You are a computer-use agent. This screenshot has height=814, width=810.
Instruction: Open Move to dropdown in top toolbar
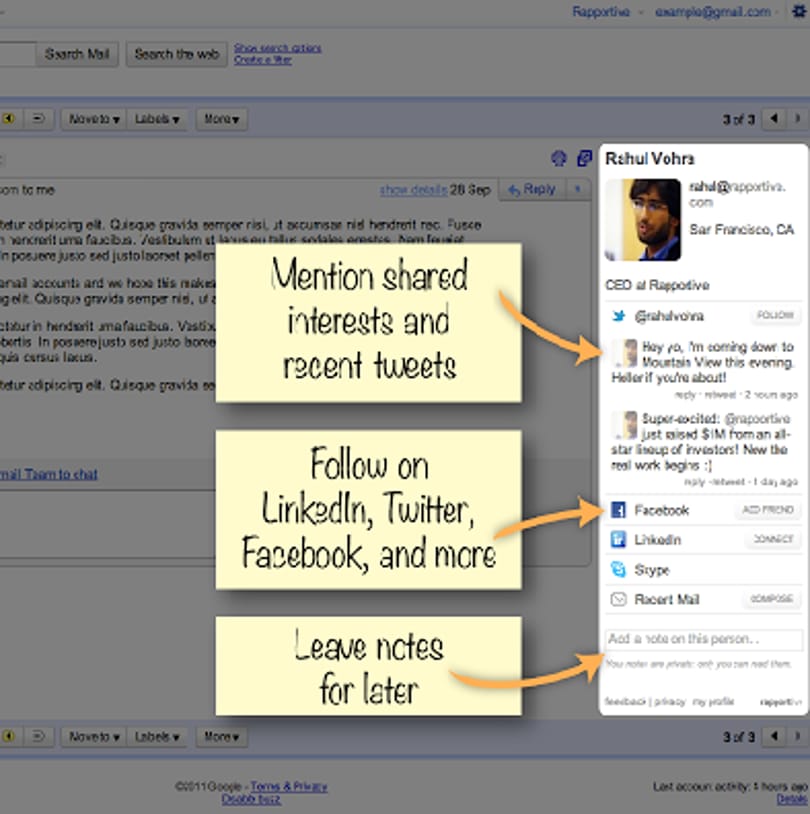(94, 119)
